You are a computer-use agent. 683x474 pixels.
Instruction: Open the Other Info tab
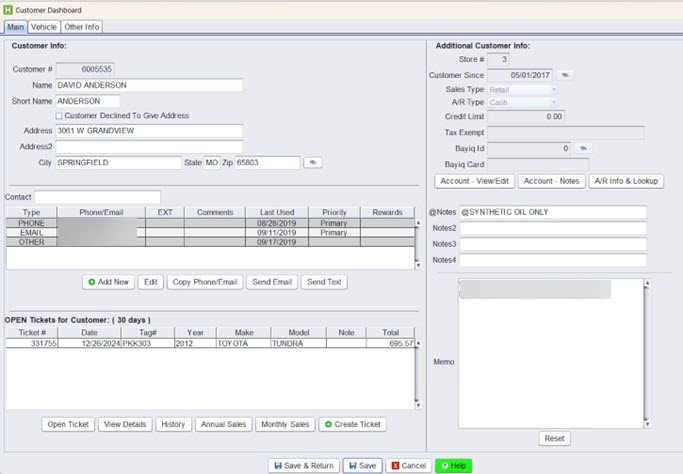point(82,27)
